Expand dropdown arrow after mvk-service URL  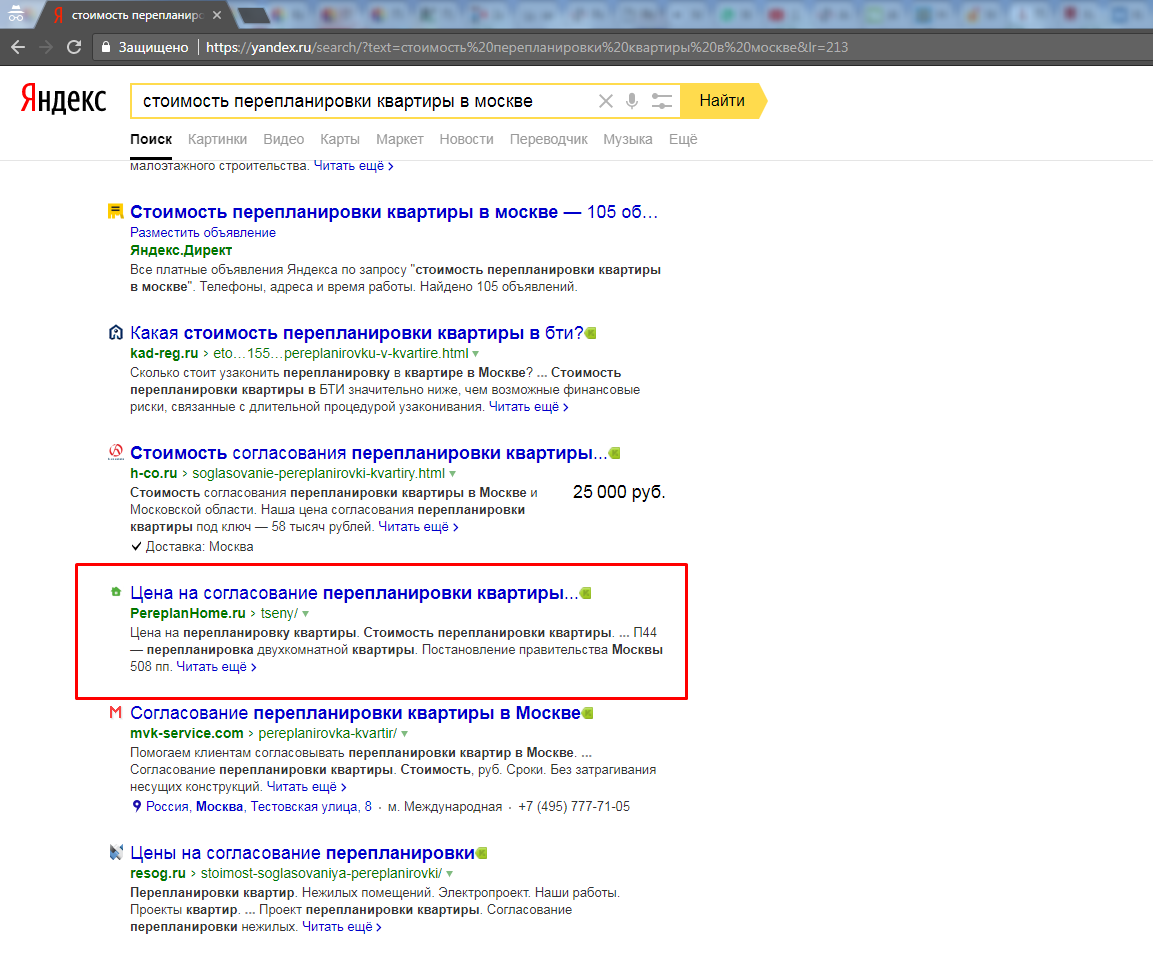pos(404,733)
